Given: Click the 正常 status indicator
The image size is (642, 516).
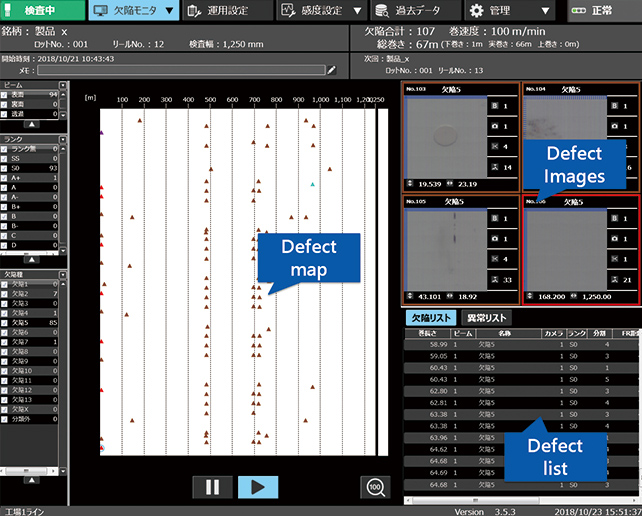Looking at the screenshot, I should (605, 10).
